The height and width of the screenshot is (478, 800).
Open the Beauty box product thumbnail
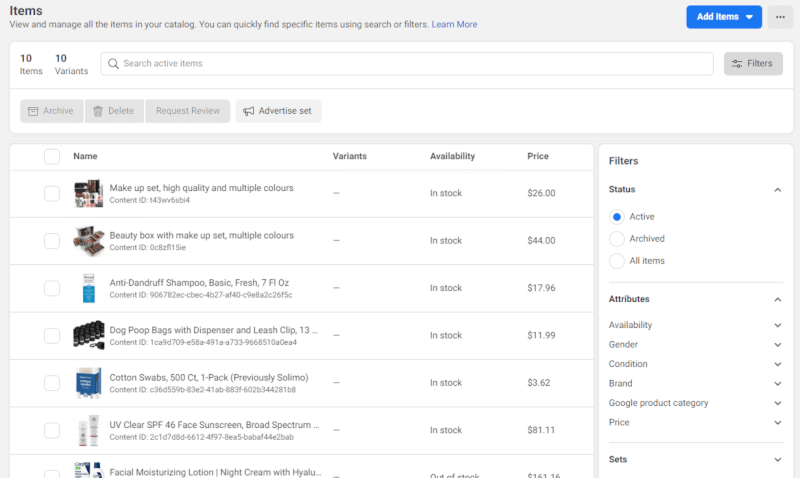pyautogui.click(x=89, y=241)
